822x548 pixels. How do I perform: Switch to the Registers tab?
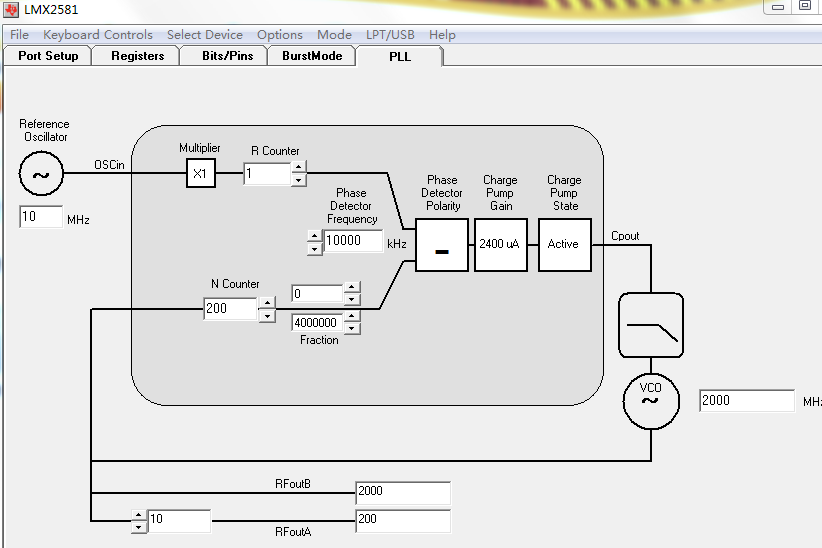tap(137, 56)
